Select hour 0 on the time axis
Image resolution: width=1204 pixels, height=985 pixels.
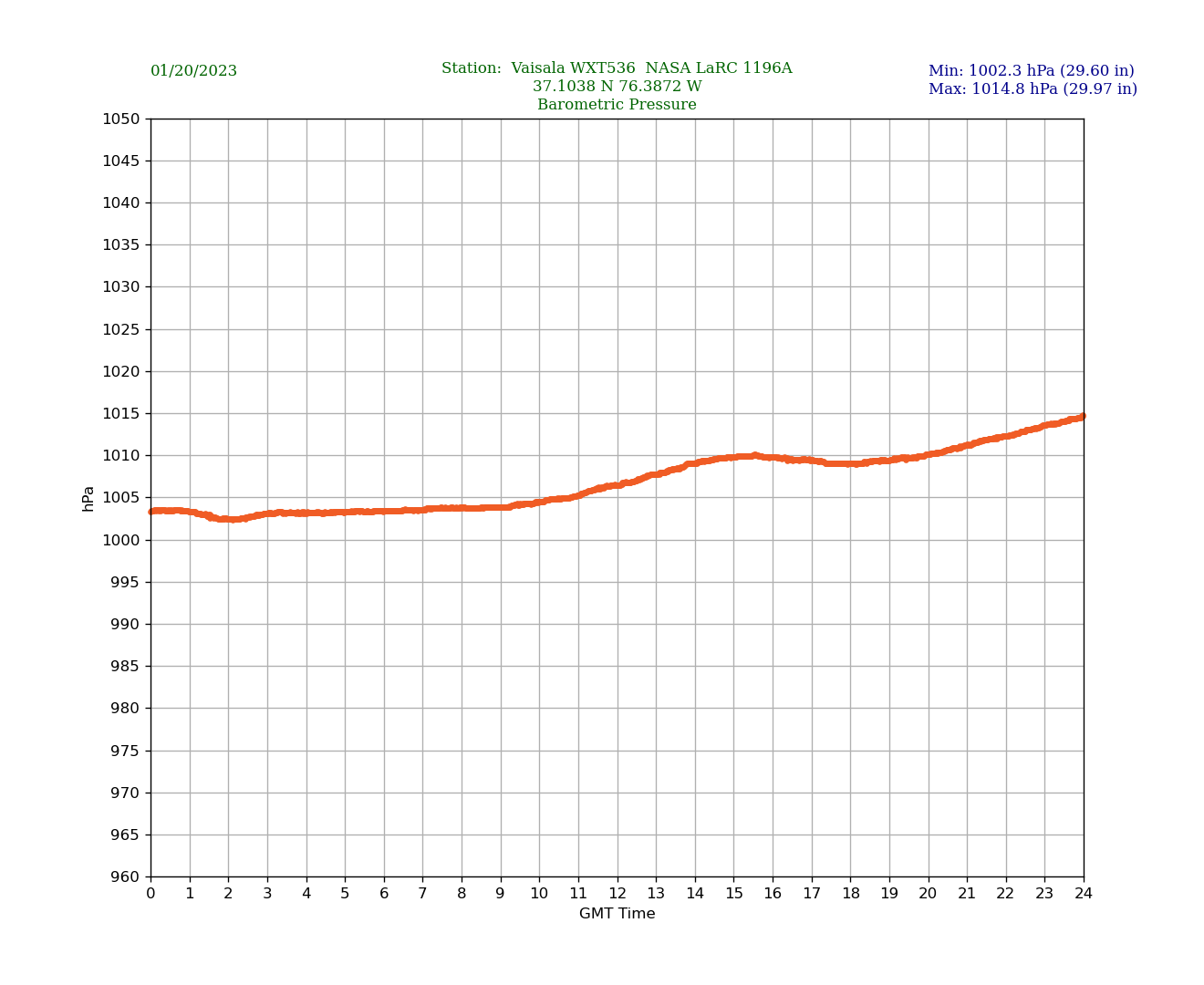[x=150, y=894]
